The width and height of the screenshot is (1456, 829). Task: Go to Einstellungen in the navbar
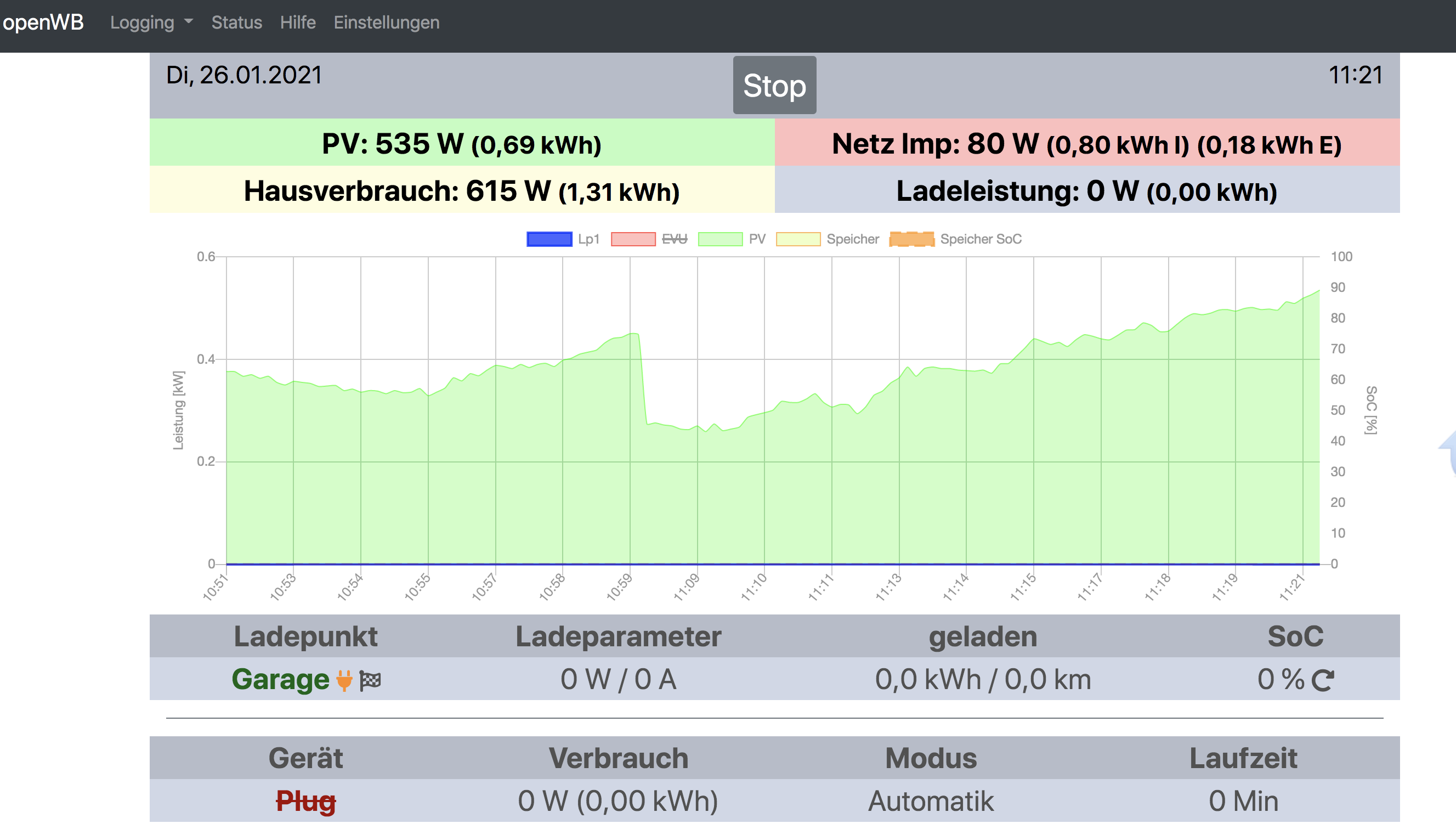pyautogui.click(x=386, y=23)
